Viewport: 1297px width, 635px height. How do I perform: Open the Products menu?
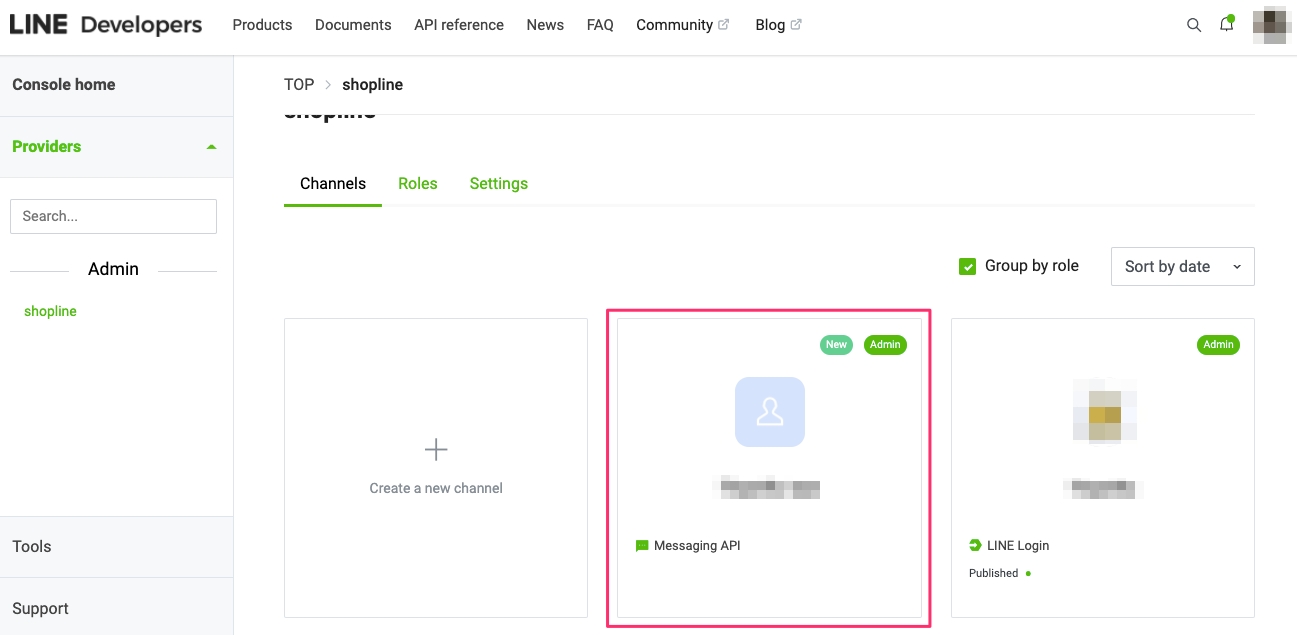[262, 25]
